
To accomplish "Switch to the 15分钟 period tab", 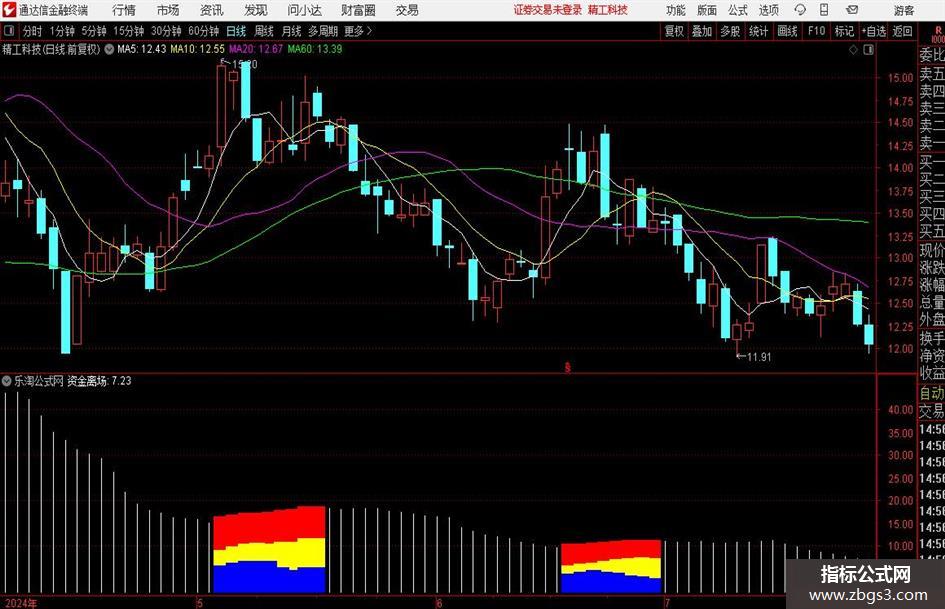I will (x=129, y=31).
